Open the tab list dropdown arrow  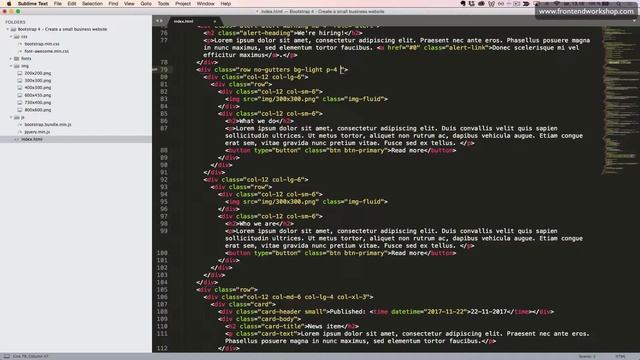coord(635,21)
